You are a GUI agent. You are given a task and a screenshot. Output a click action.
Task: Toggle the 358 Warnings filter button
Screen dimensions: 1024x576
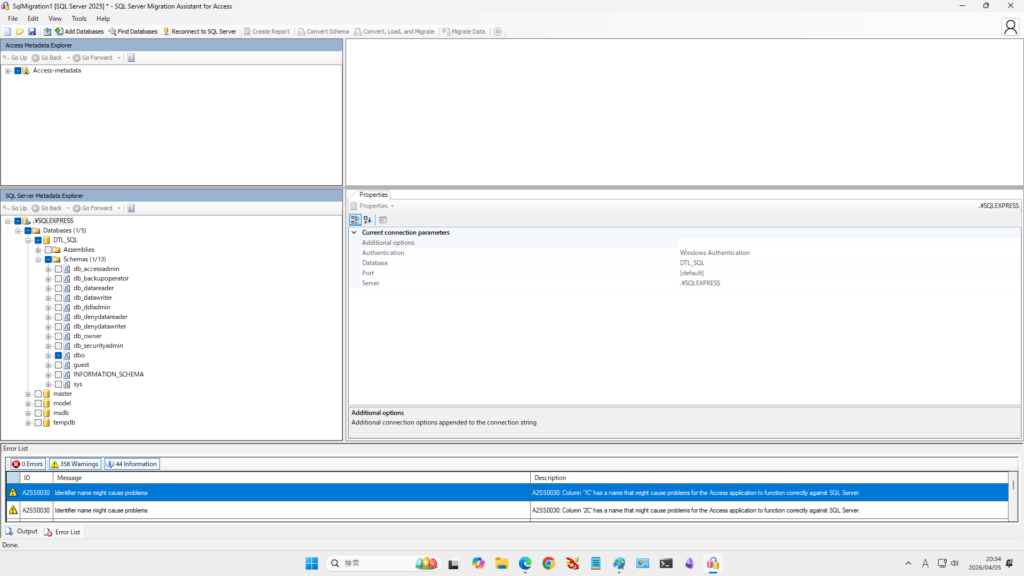coord(75,464)
